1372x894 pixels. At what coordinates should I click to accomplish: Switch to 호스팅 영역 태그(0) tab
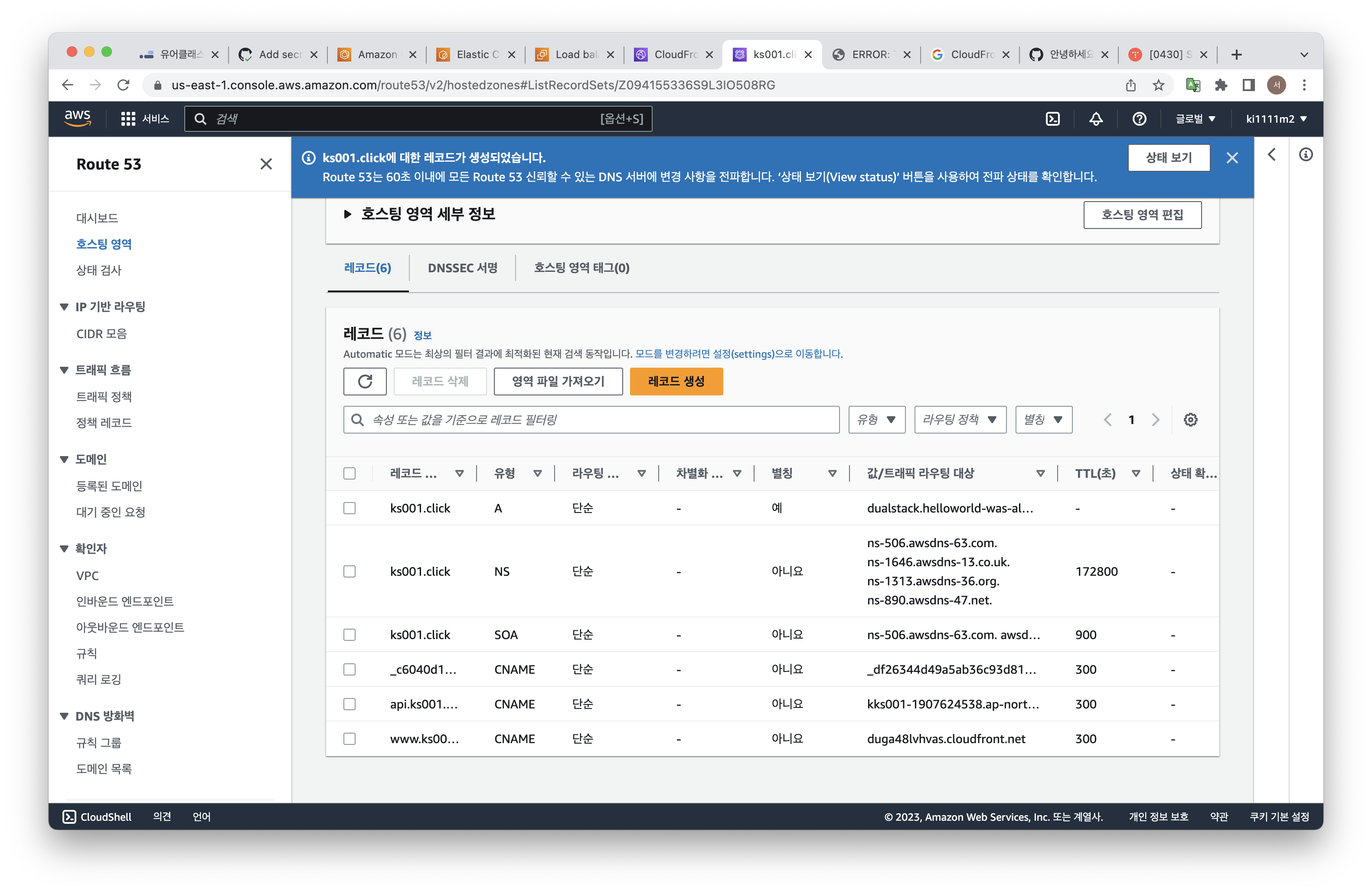point(581,268)
